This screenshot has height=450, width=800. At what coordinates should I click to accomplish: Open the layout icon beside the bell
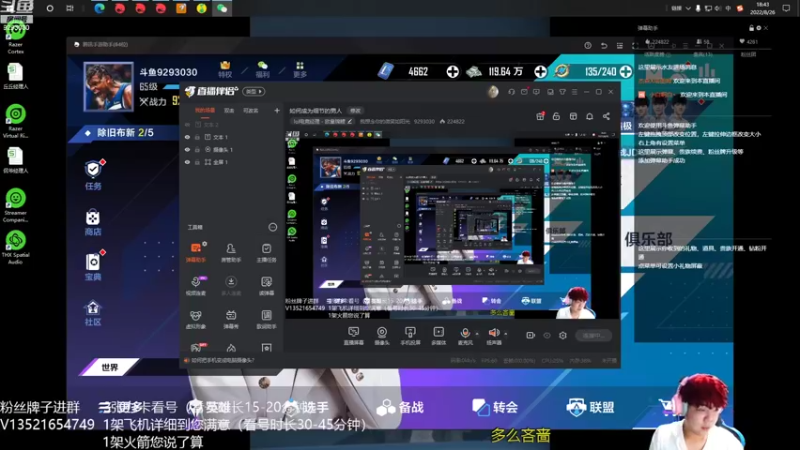point(573,116)
